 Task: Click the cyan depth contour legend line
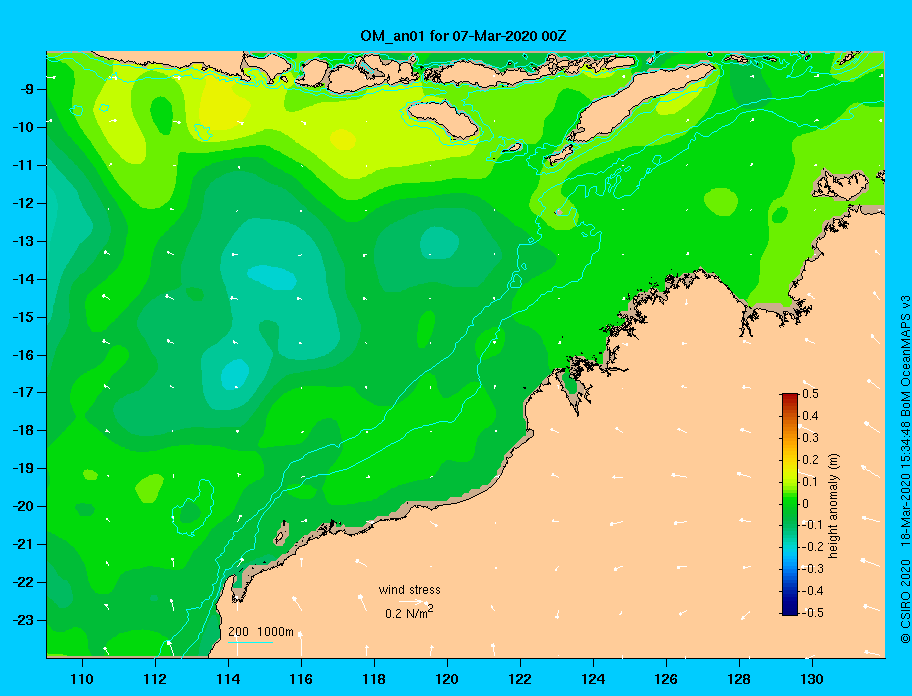click(251, 642)
